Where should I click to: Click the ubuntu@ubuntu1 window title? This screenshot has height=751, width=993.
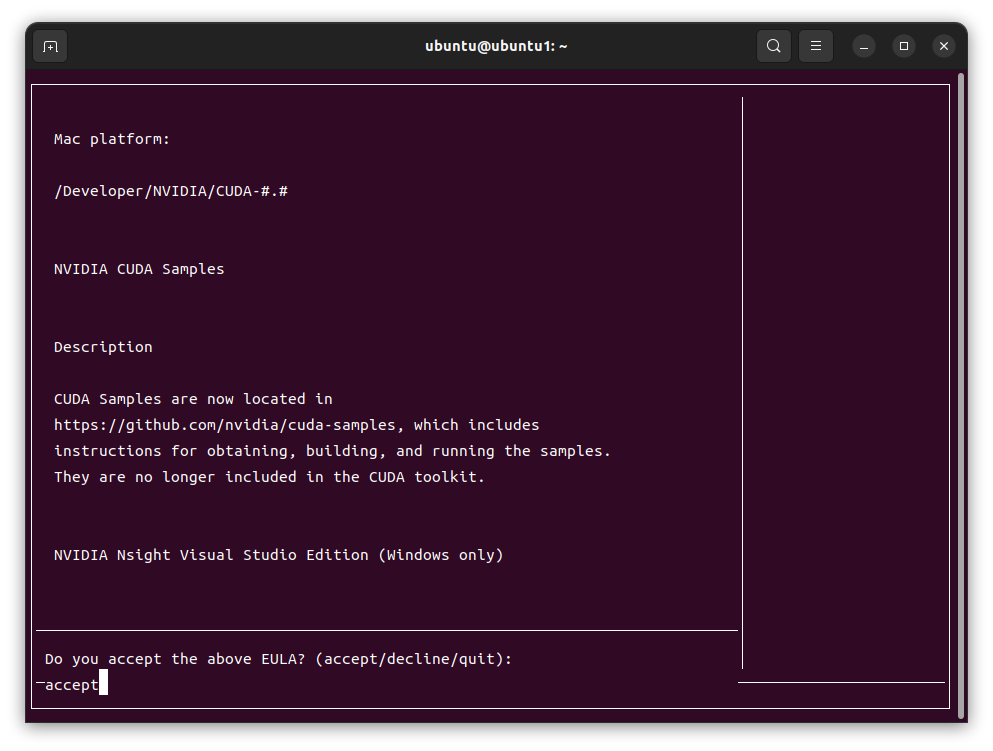496,46
